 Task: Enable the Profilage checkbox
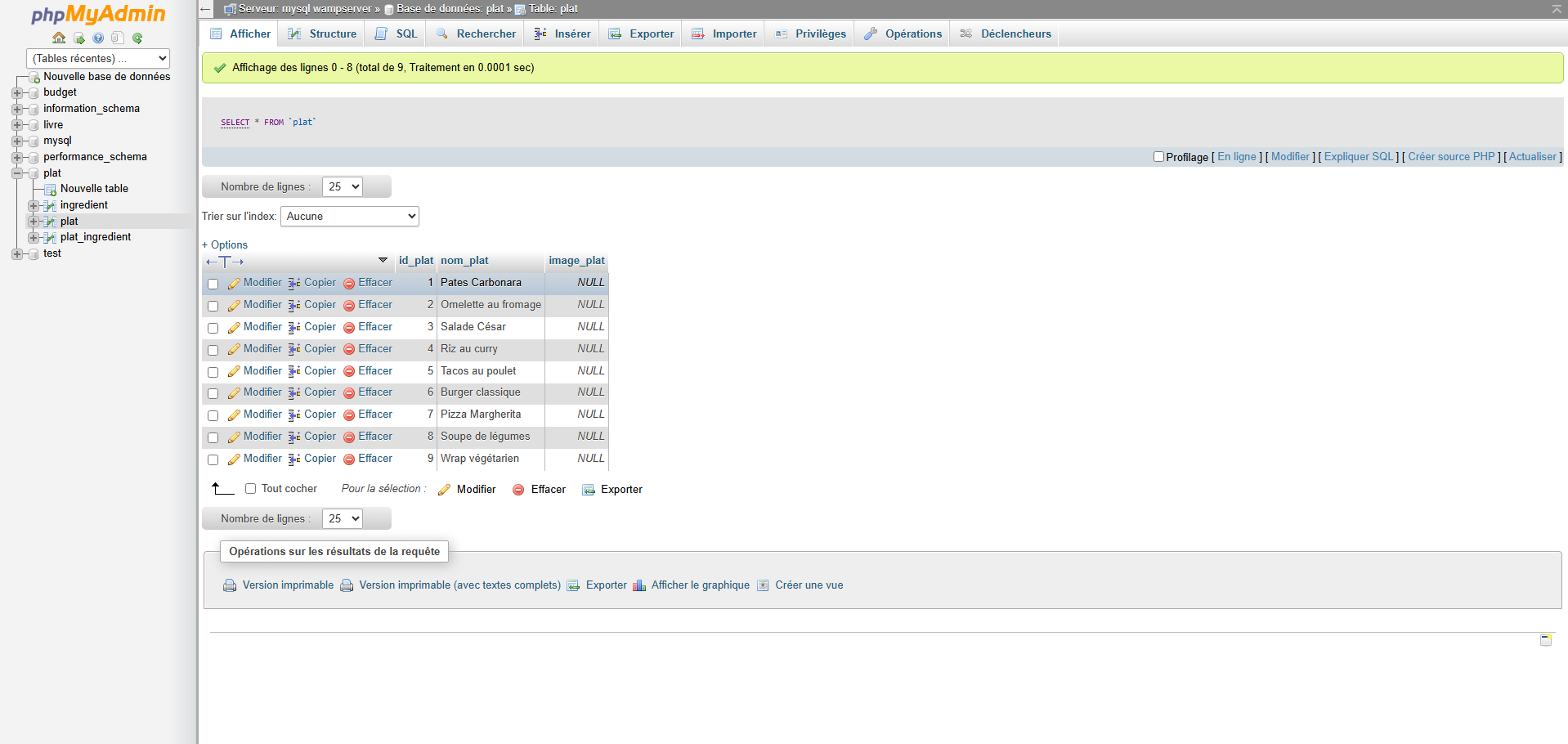click(1158, 156)
